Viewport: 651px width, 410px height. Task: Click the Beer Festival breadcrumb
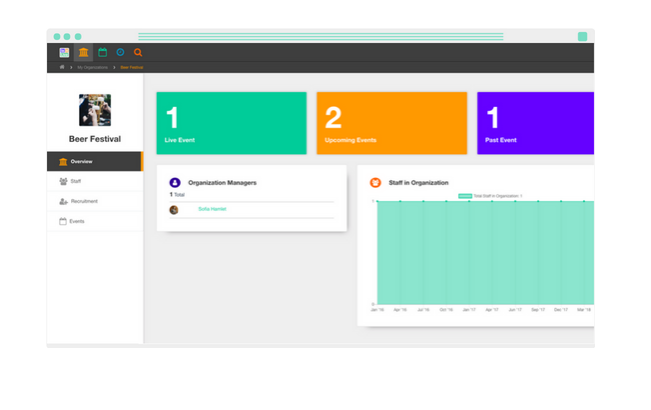[x=132, y=67]
